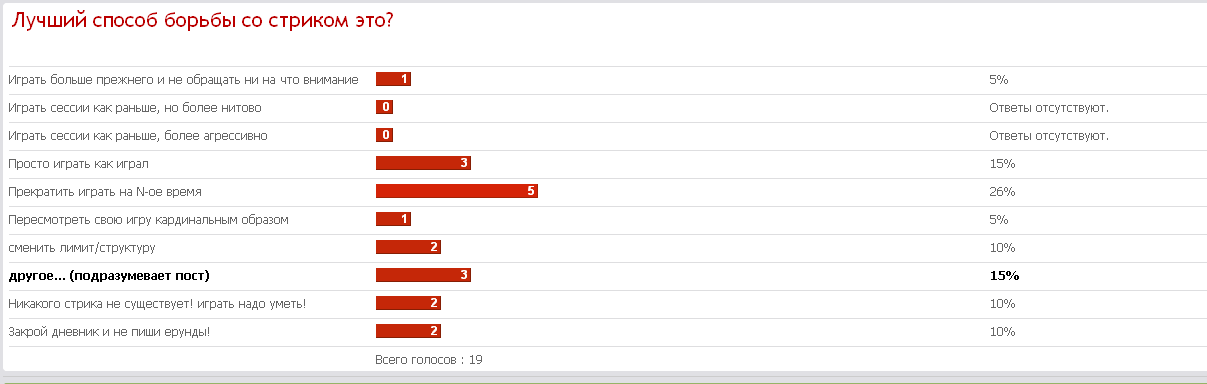The image size is (1207, 384).
Task: Select option 'Никакого стрика не существует! играть надо уметь!'
Action: point(157,303)
